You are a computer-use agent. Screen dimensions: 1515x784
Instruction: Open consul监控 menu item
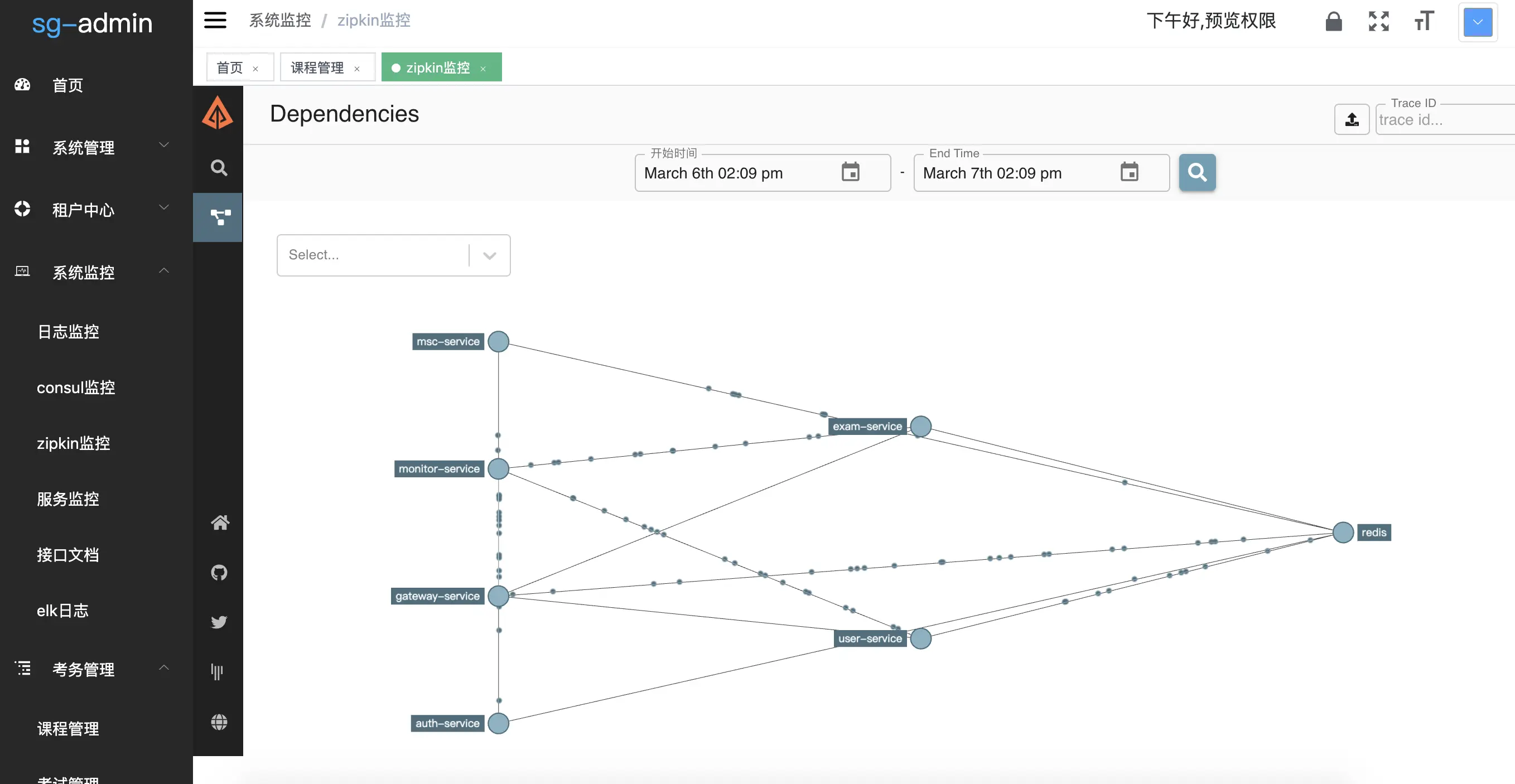coord(76,388)
